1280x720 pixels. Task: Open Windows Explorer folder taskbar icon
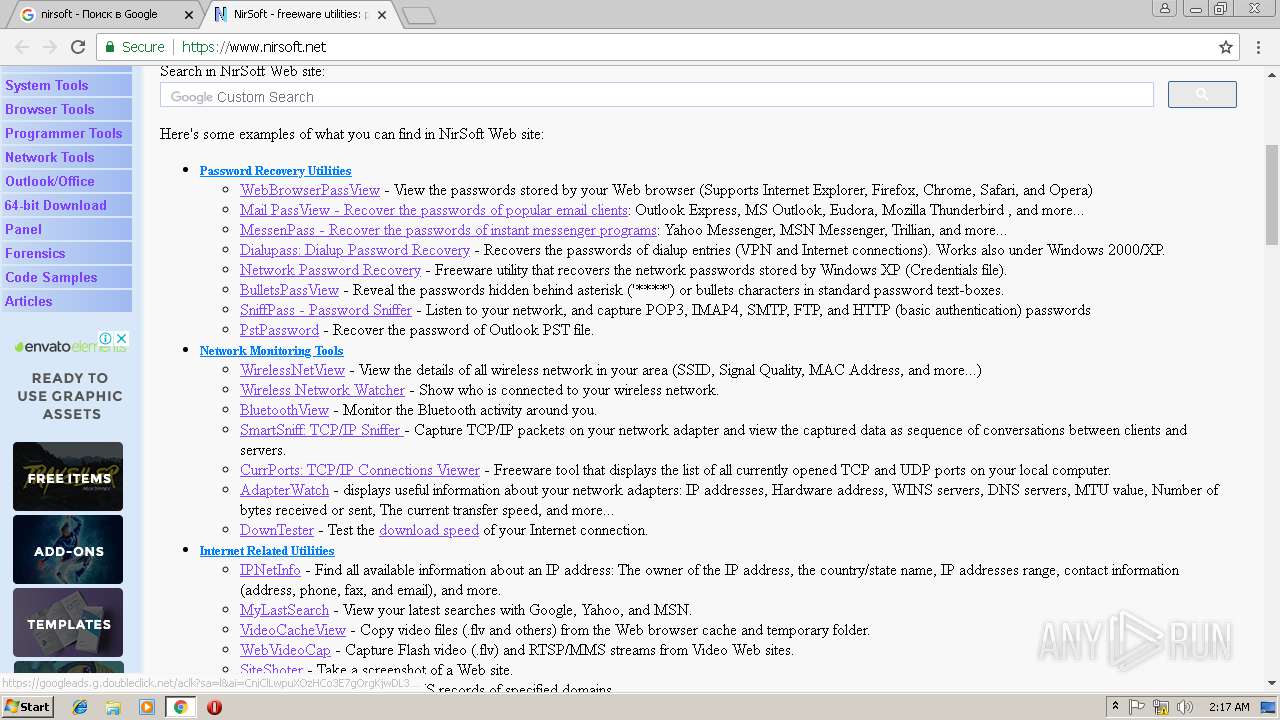(x=113, y=707)
